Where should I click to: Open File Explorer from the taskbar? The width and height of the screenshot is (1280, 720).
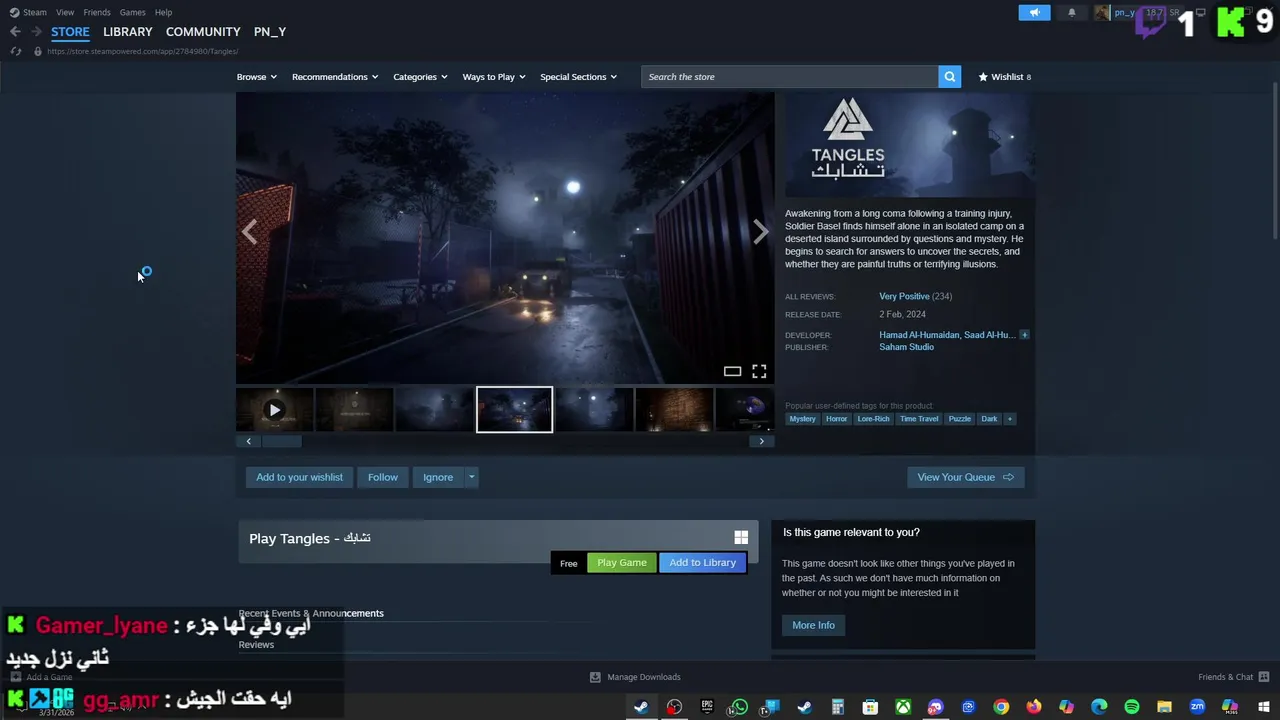click(x=1164, y=707)
